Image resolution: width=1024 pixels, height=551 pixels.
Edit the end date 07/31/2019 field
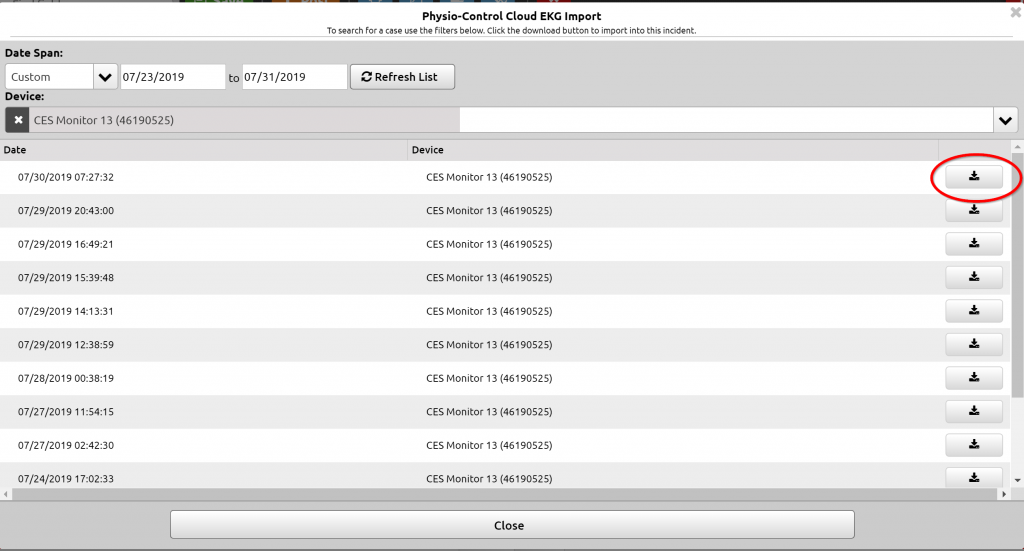(295, 77)
